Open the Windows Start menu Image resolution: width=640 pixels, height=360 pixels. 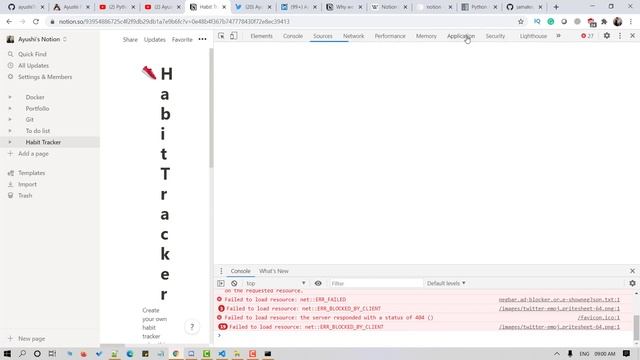point(7,354)
